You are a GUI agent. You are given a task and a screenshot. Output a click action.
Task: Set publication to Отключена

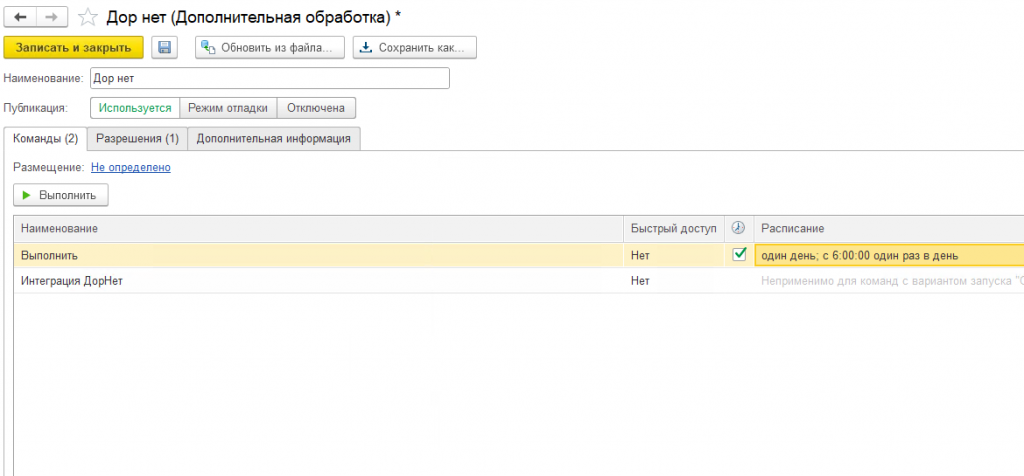click(316, 108)
